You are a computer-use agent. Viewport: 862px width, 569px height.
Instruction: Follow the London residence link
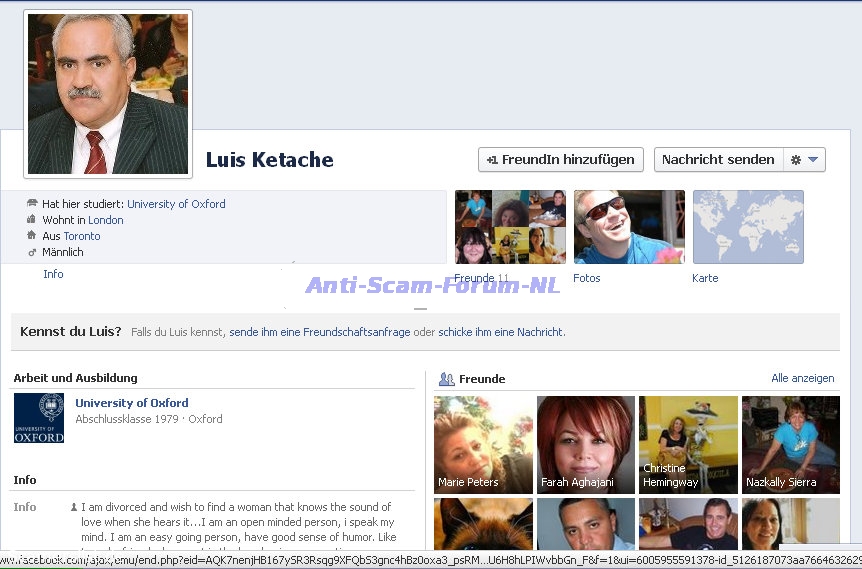(x=106, y=220)
